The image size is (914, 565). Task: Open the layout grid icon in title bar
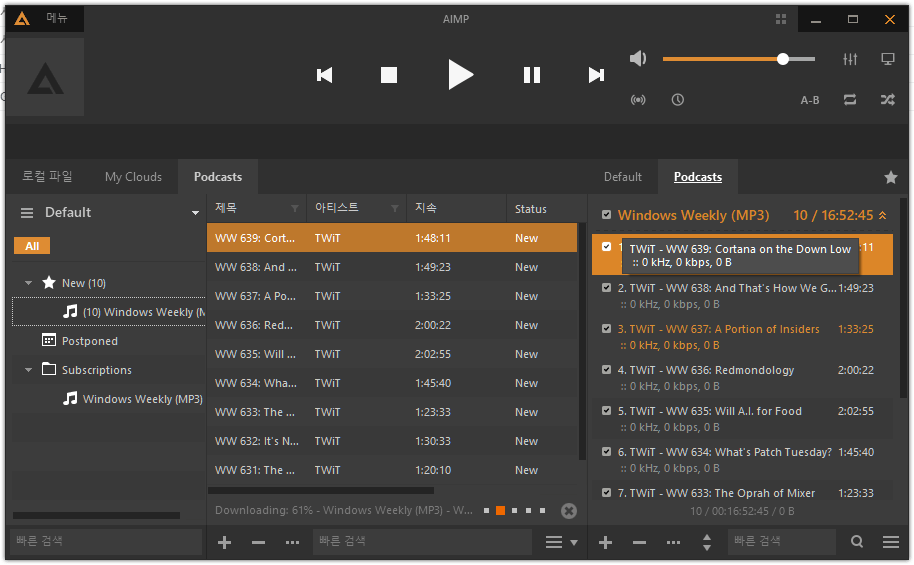coord(781,19)
